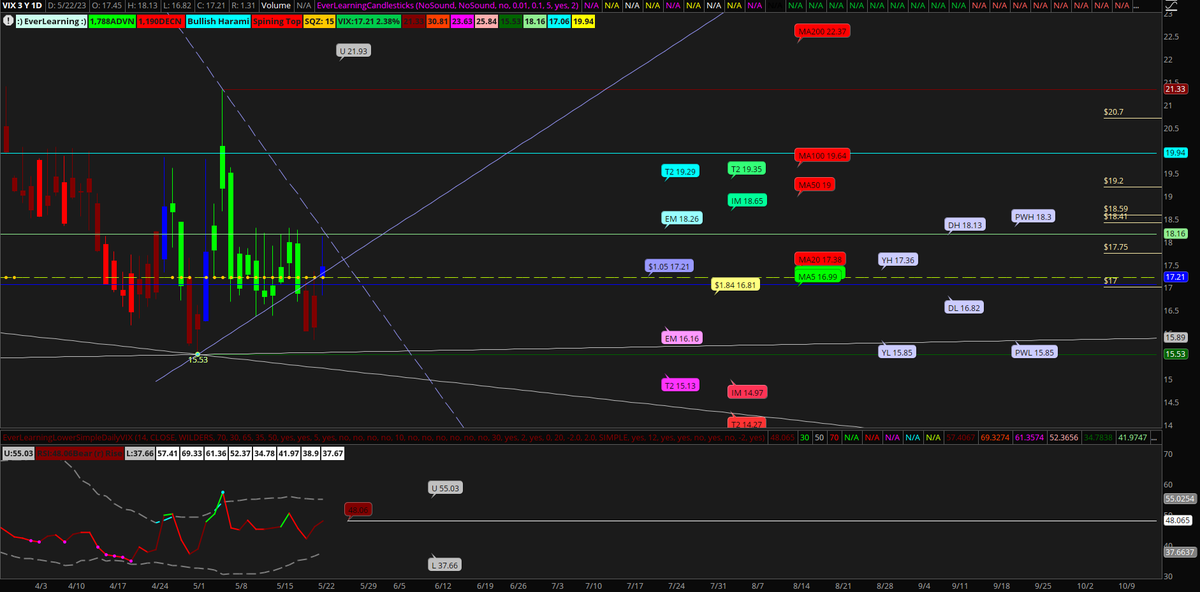Click the U 55.03 lower-panel bubble
This screenshot has height=592, width=1200.
[445, 488]
